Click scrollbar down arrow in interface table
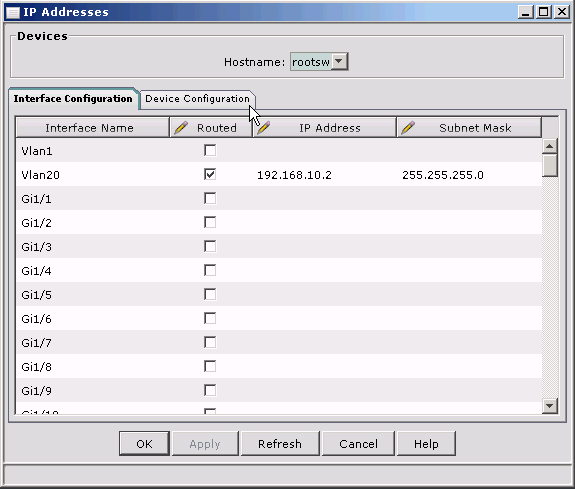Screen dimensions: 575x489 tap(549, 406)
